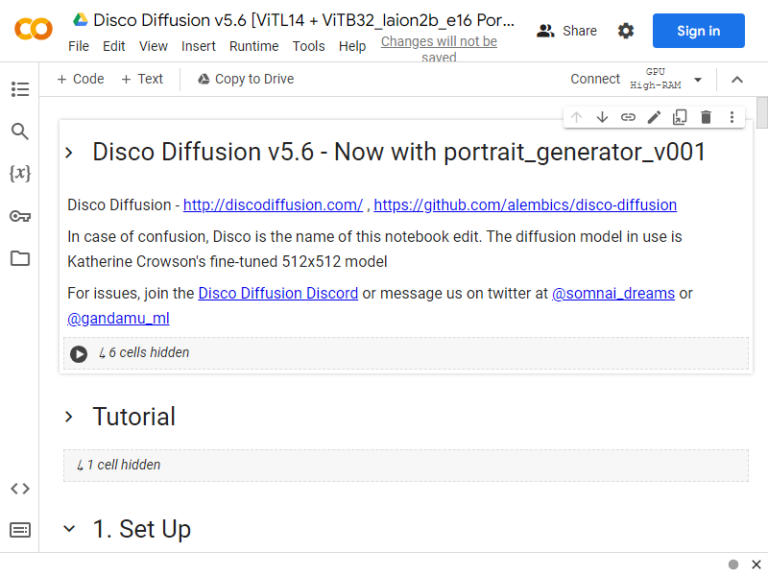This screenshot has width=768, height=576.
Task: Open the Connect options dropdown arrow
Action: point(698,79)
